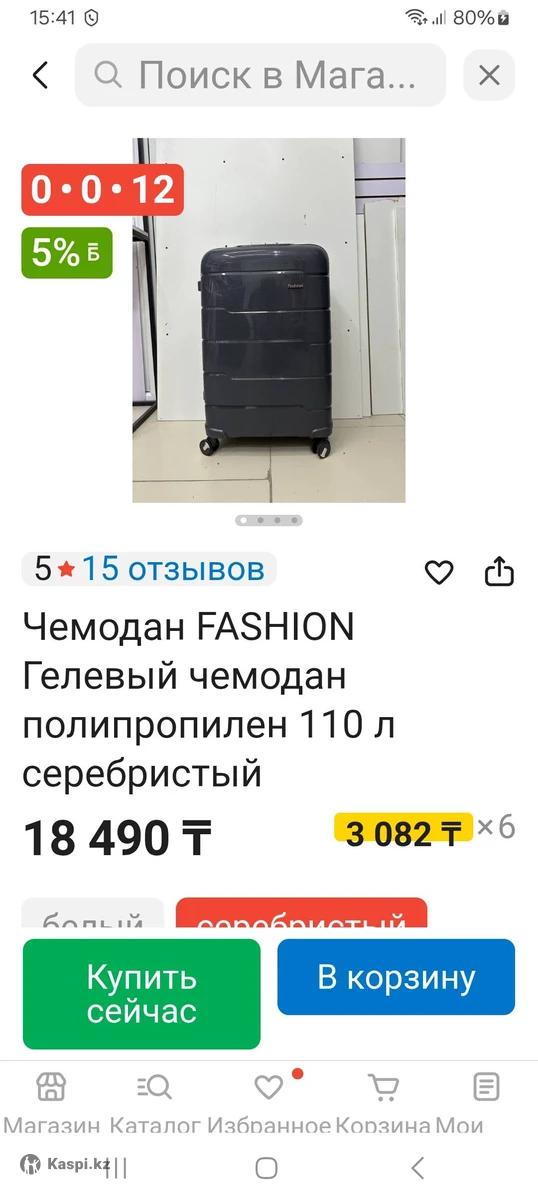
Task: View the suitcase product photo
Action: (269, 320)
